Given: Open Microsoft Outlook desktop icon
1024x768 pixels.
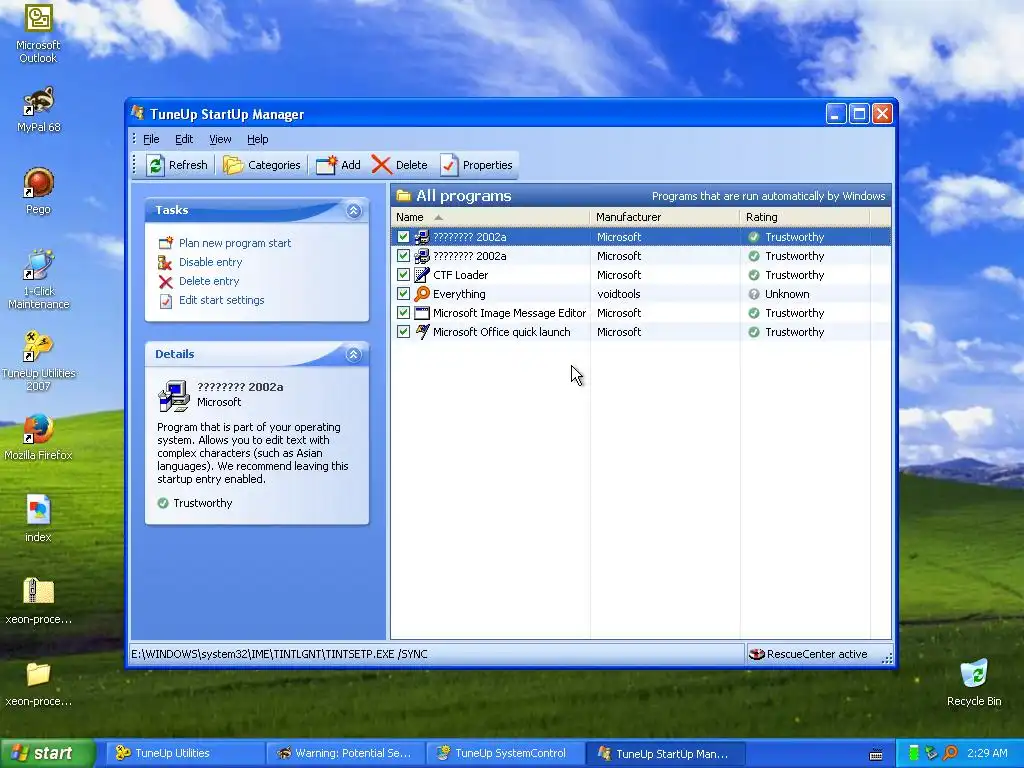Looking at the screenshot, I should click(38, 34).
